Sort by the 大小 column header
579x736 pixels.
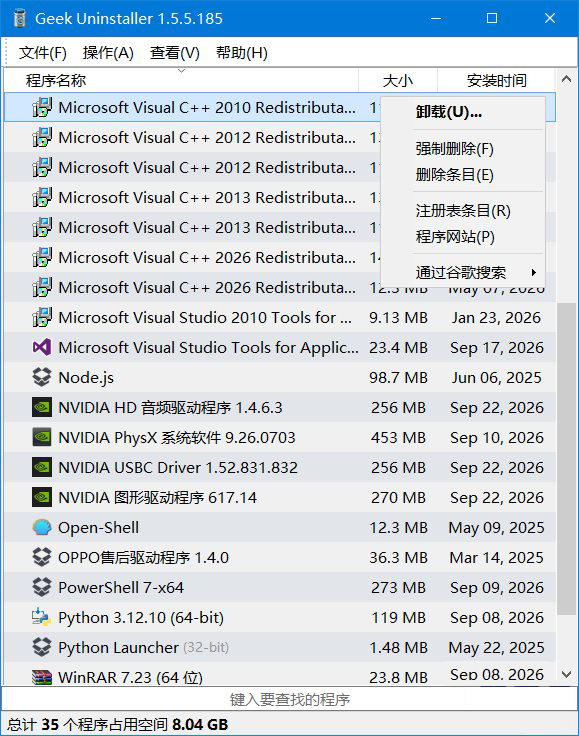point(398,80)
